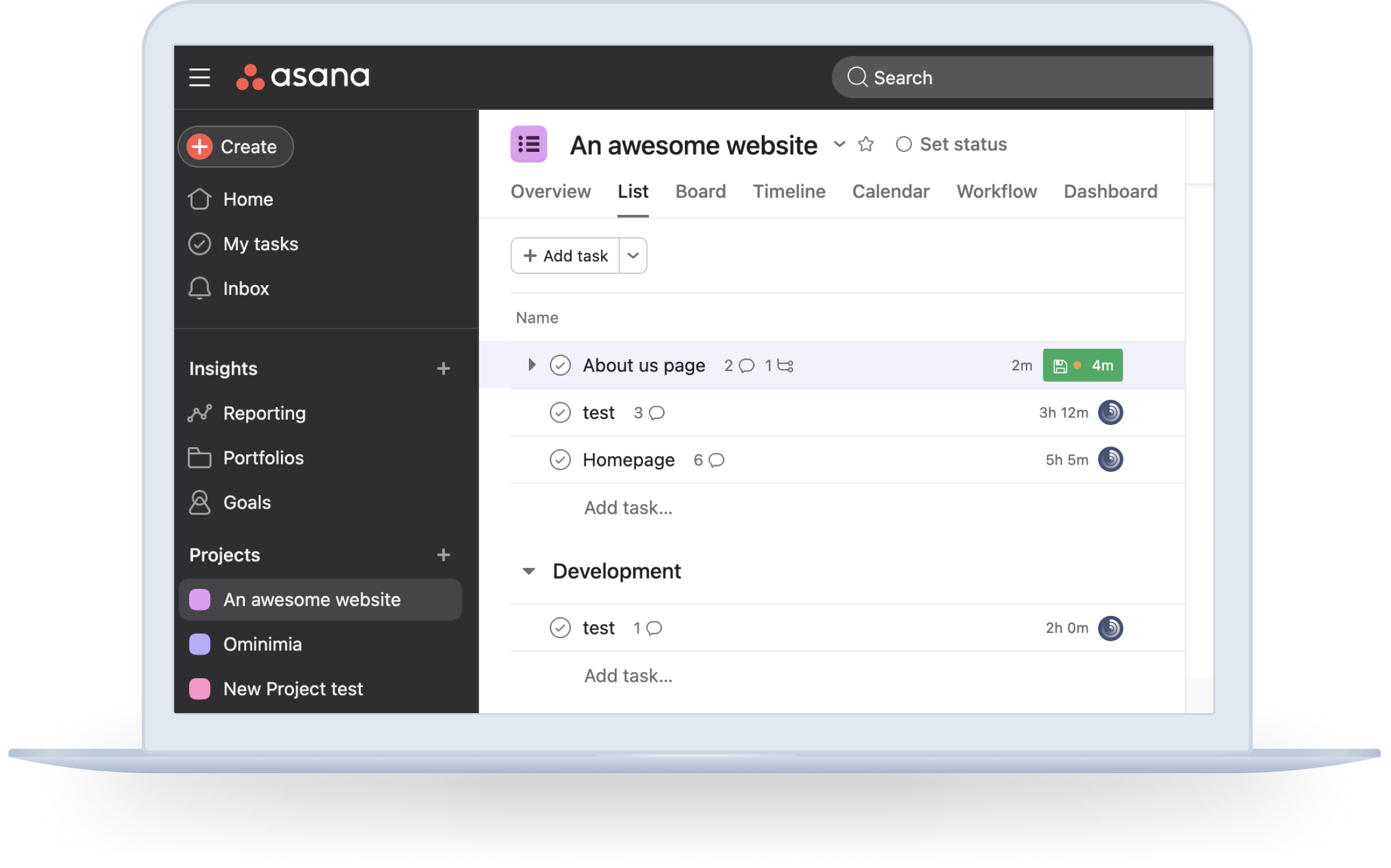The height and width of the screenshot is (868, 1391).
Task: Open the Calendar tab
Action: (x=890, y=191)
